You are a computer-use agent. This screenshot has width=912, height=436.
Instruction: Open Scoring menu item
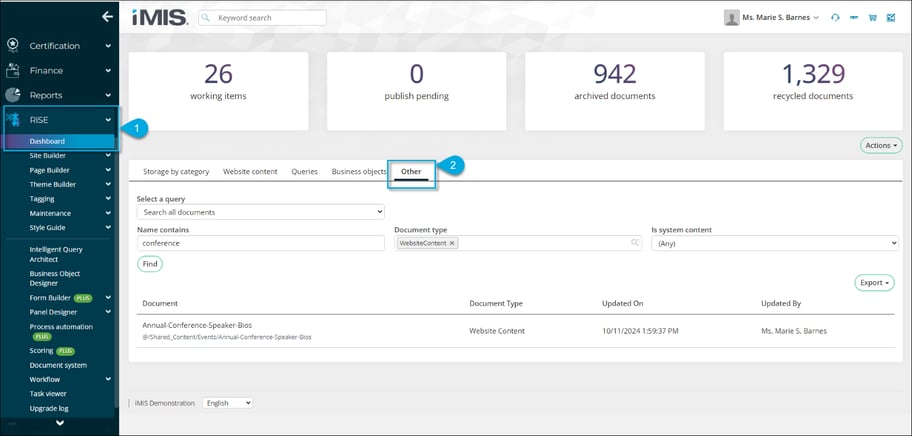[41, 351]
